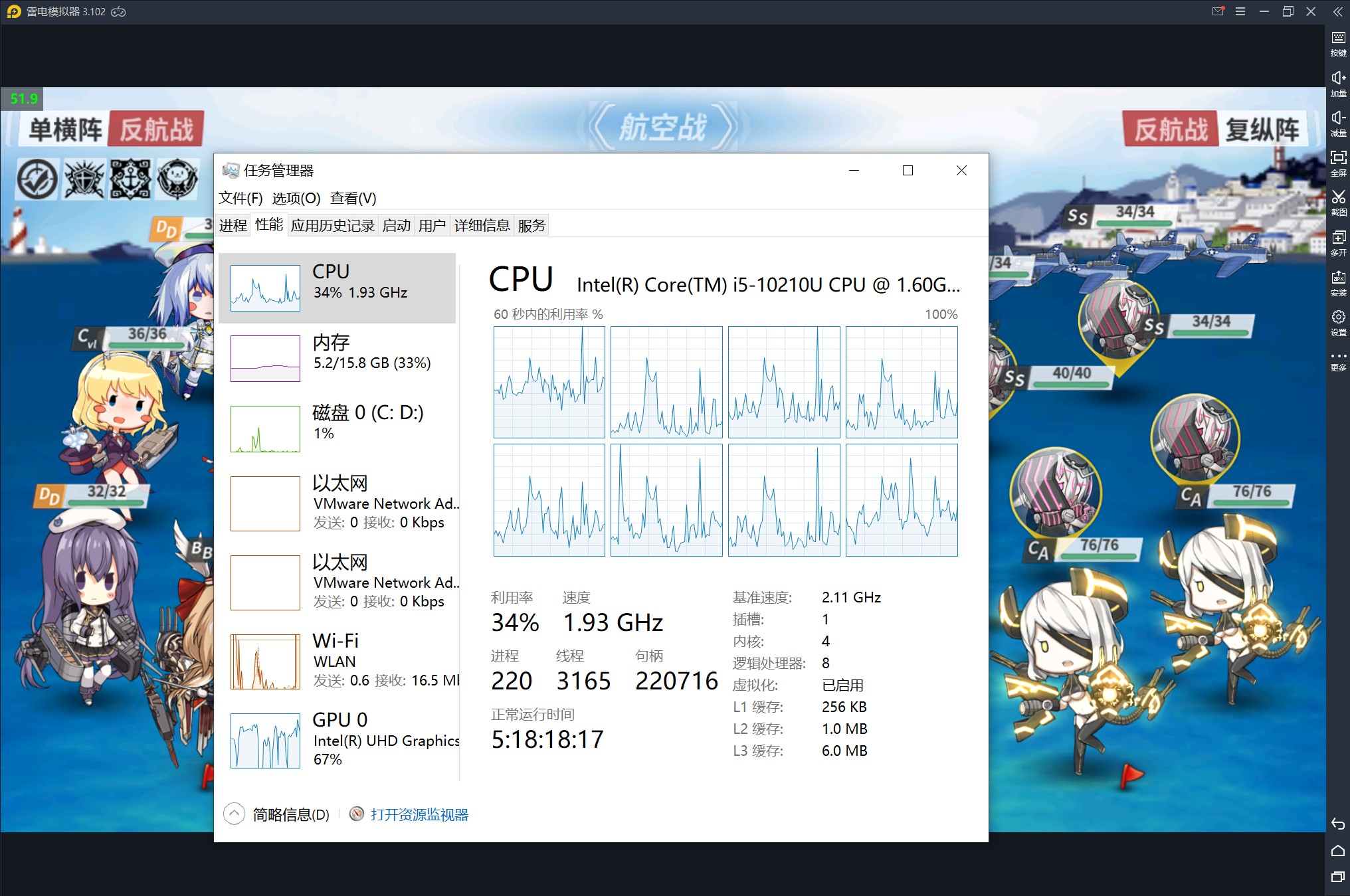Screen dimensions: 1350x896
Task: Show 更多 more tools in sidebar
Action: point(1338,361)
